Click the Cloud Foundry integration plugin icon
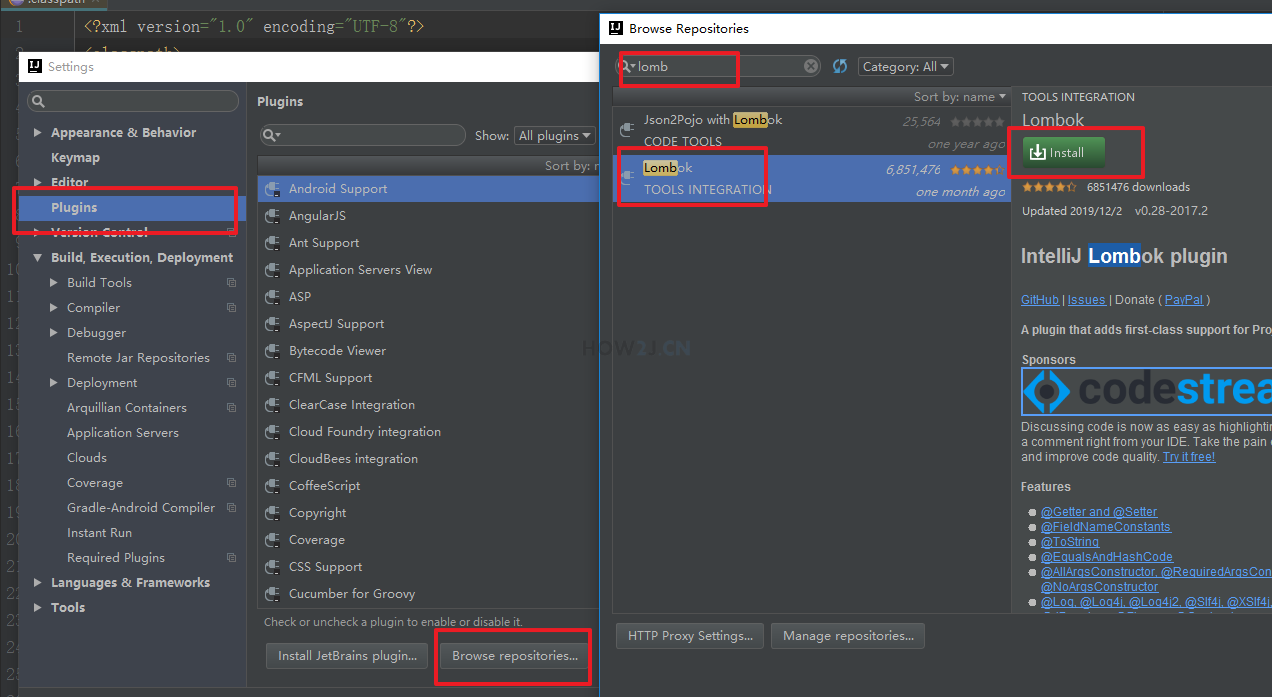Viewport: 1272px width, 697px height. (272, 432)
